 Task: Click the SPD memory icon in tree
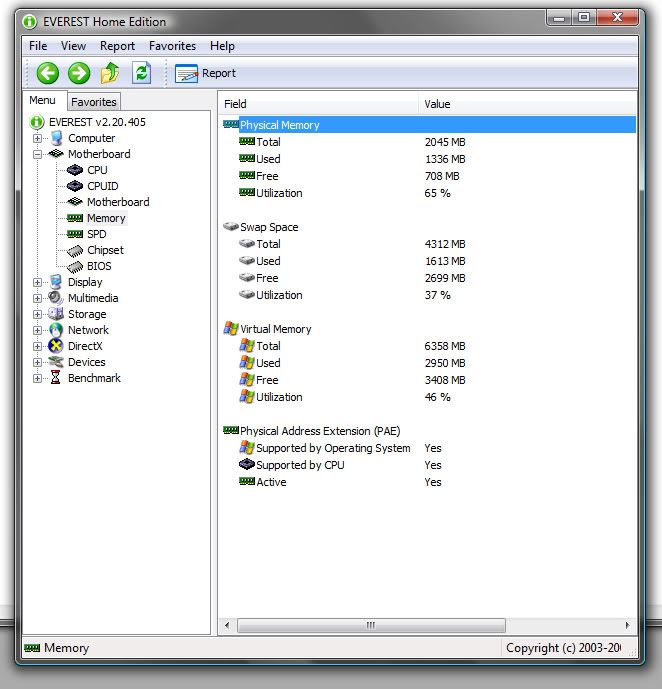(75, 234)
